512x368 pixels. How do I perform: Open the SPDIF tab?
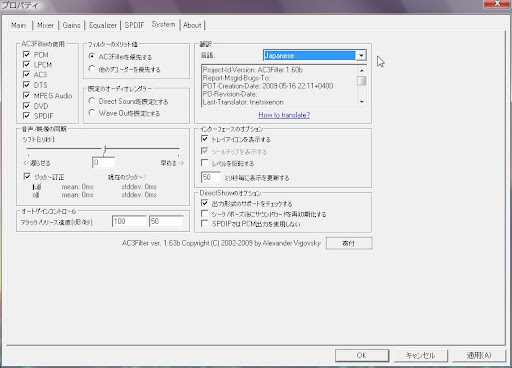[134, 25]
